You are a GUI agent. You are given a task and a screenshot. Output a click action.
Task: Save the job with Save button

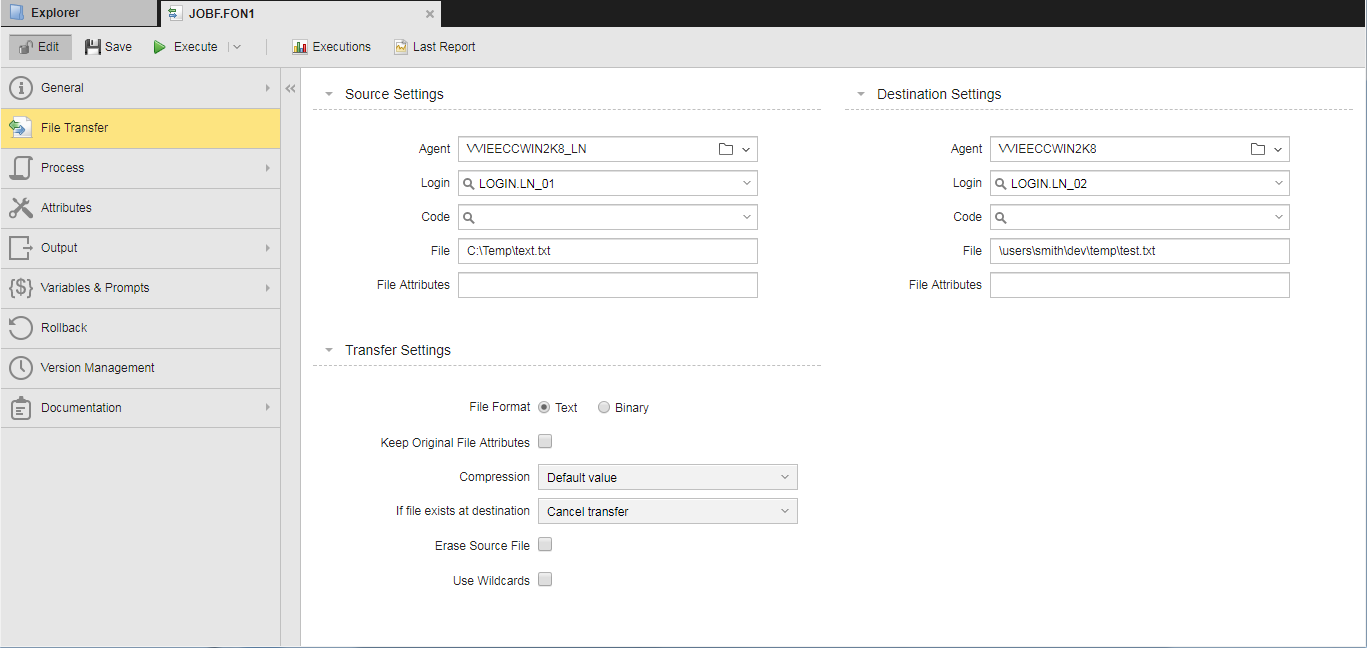(x=108, y=47)
